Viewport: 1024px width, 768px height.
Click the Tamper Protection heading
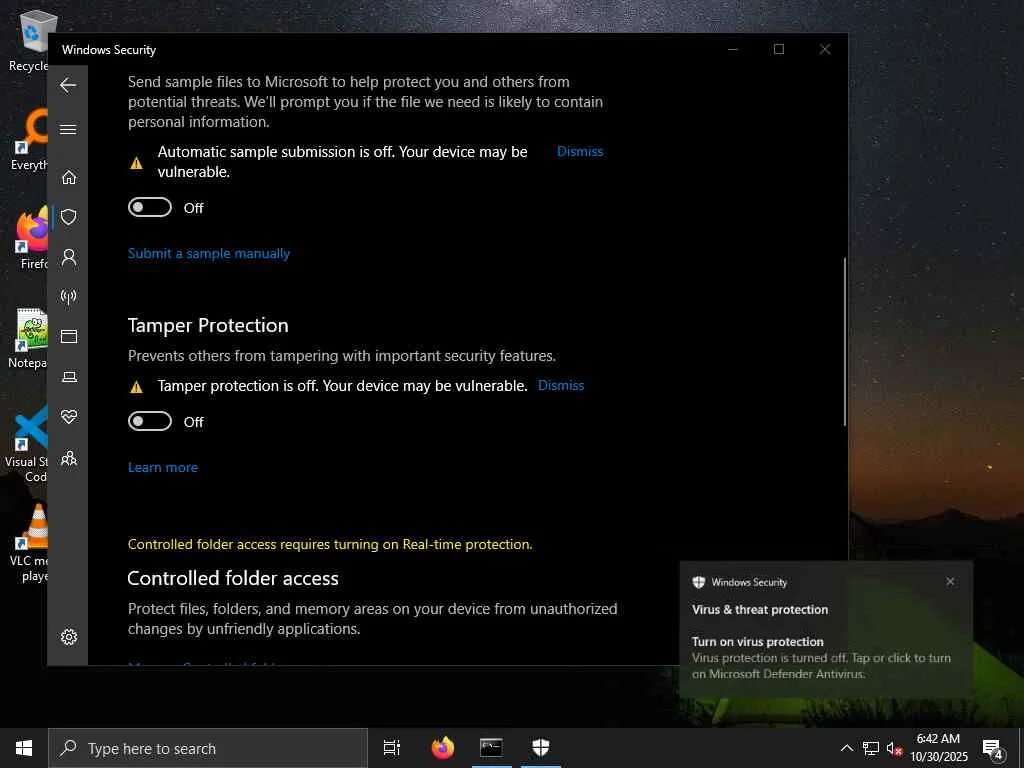208,325
